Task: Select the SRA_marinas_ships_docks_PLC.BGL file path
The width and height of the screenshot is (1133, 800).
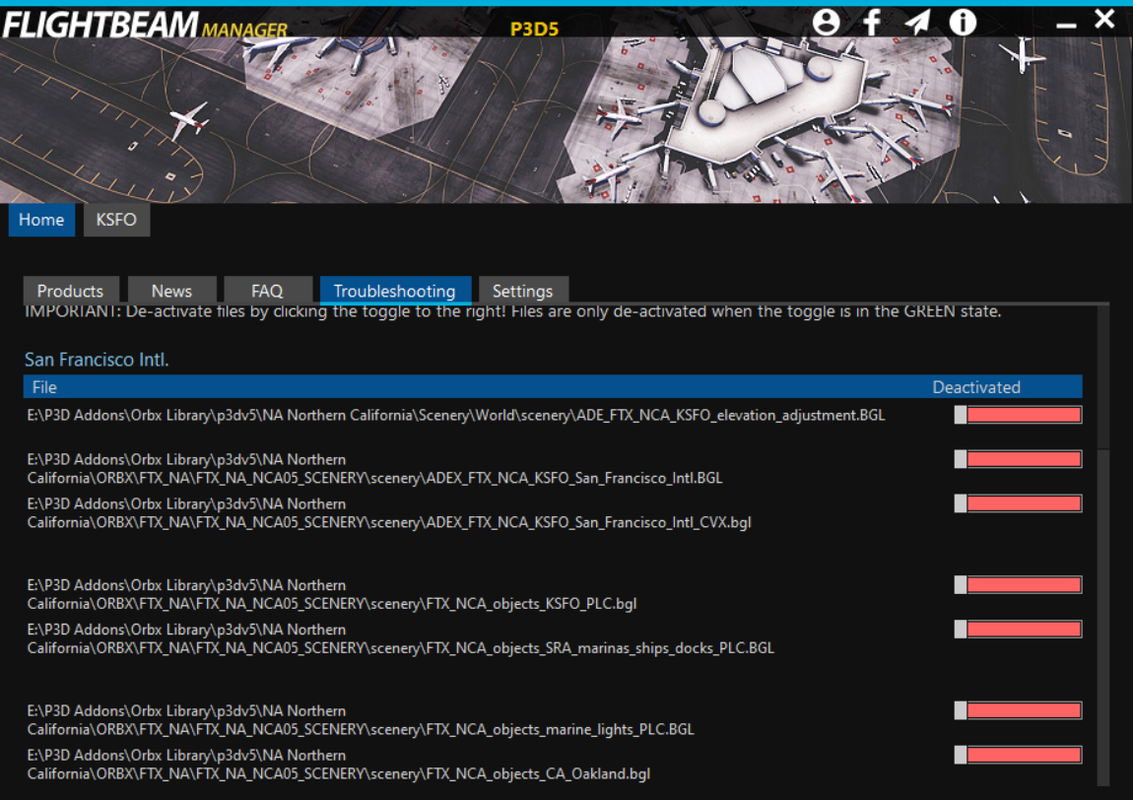Action: [400, 639]
